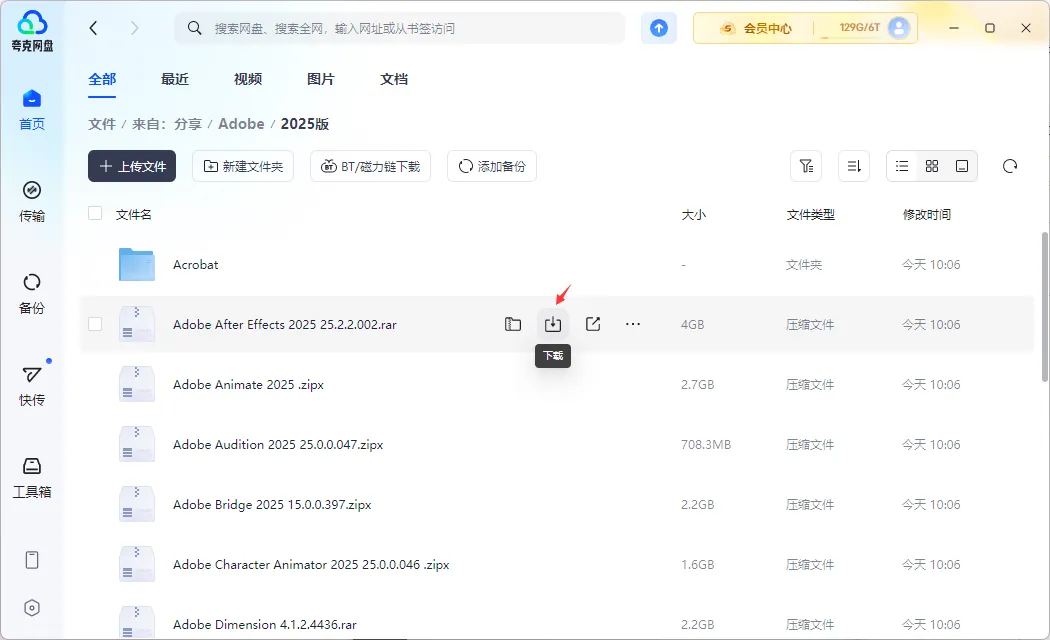Screen dimensions: 1050x640
Task: Open Adobe After Effects 2025 25.2.2.002.rar
Action: tap(285, 324)
